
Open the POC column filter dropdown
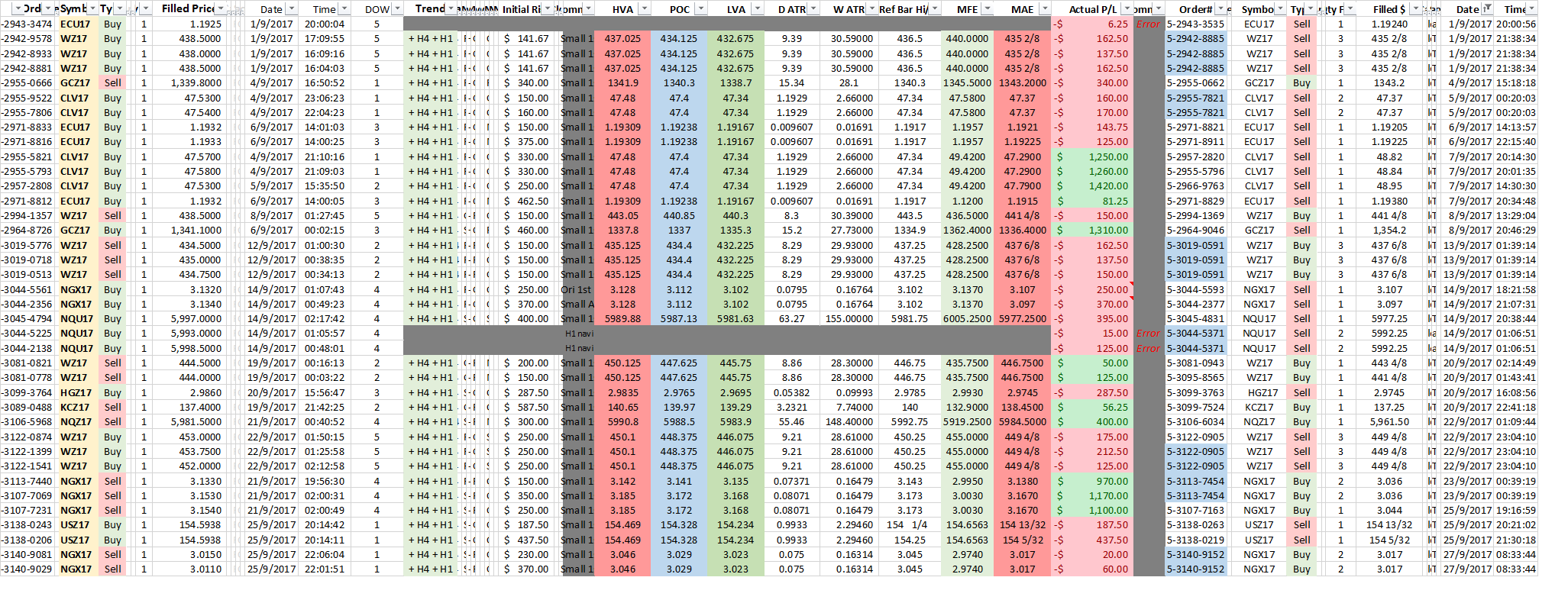tap(700, 8)
